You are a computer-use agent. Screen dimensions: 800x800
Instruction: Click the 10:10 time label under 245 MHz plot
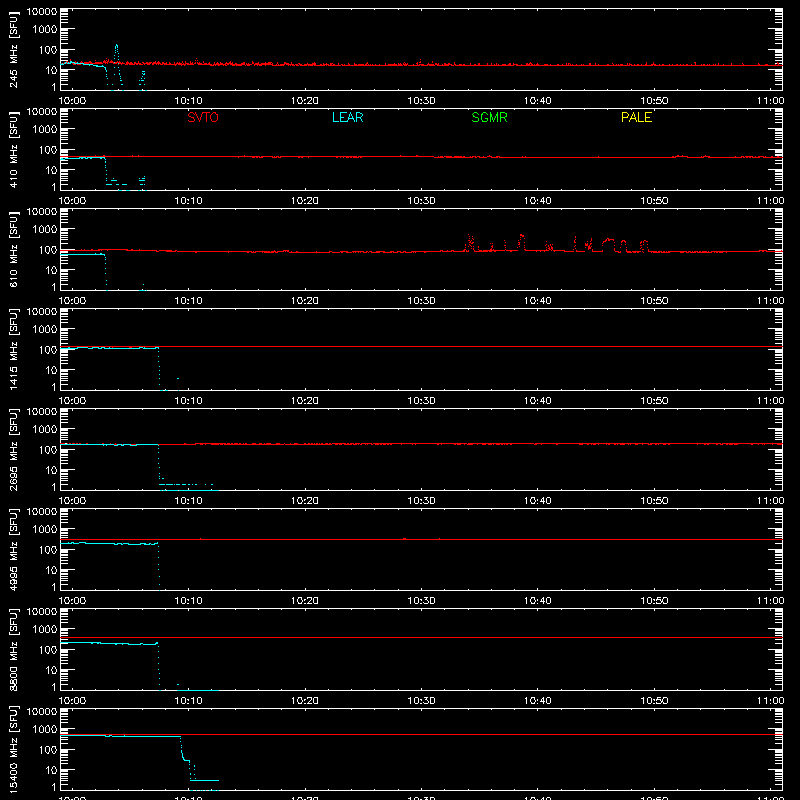188,101
